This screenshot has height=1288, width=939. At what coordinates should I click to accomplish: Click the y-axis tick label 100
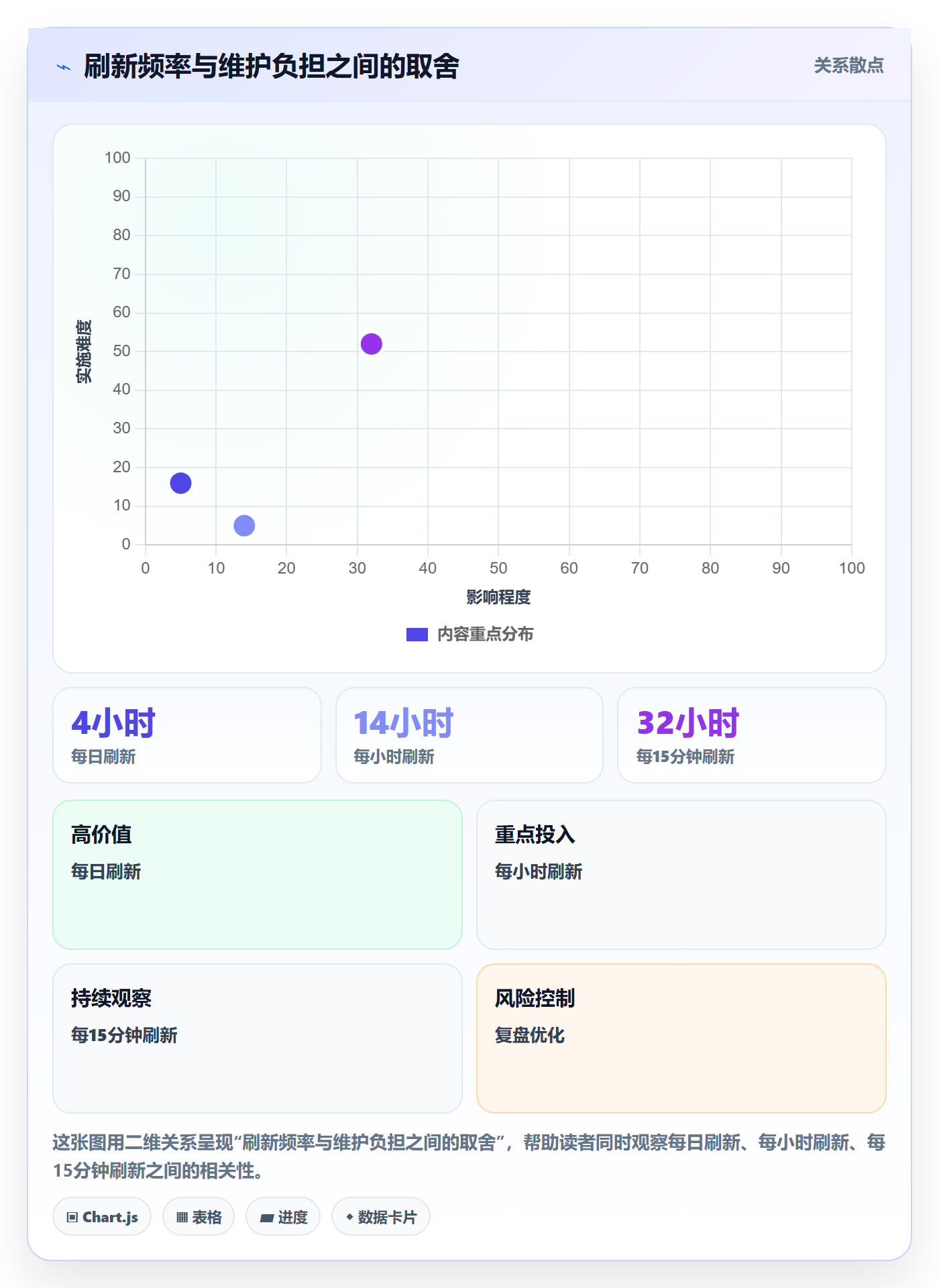pos(117,158)
